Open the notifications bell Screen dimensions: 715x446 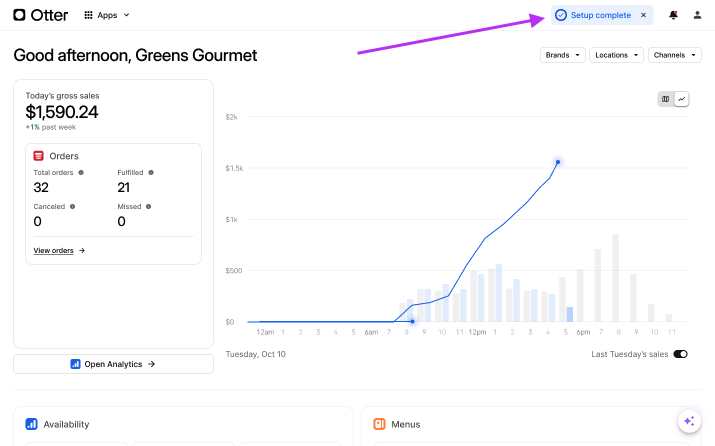(673, 15)
